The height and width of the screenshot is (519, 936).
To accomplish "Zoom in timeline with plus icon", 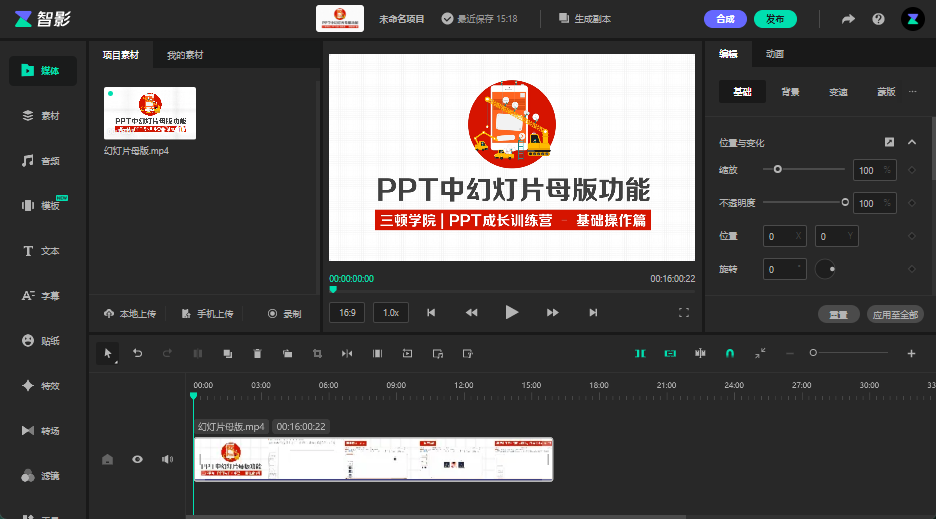I will click(911, 354).
